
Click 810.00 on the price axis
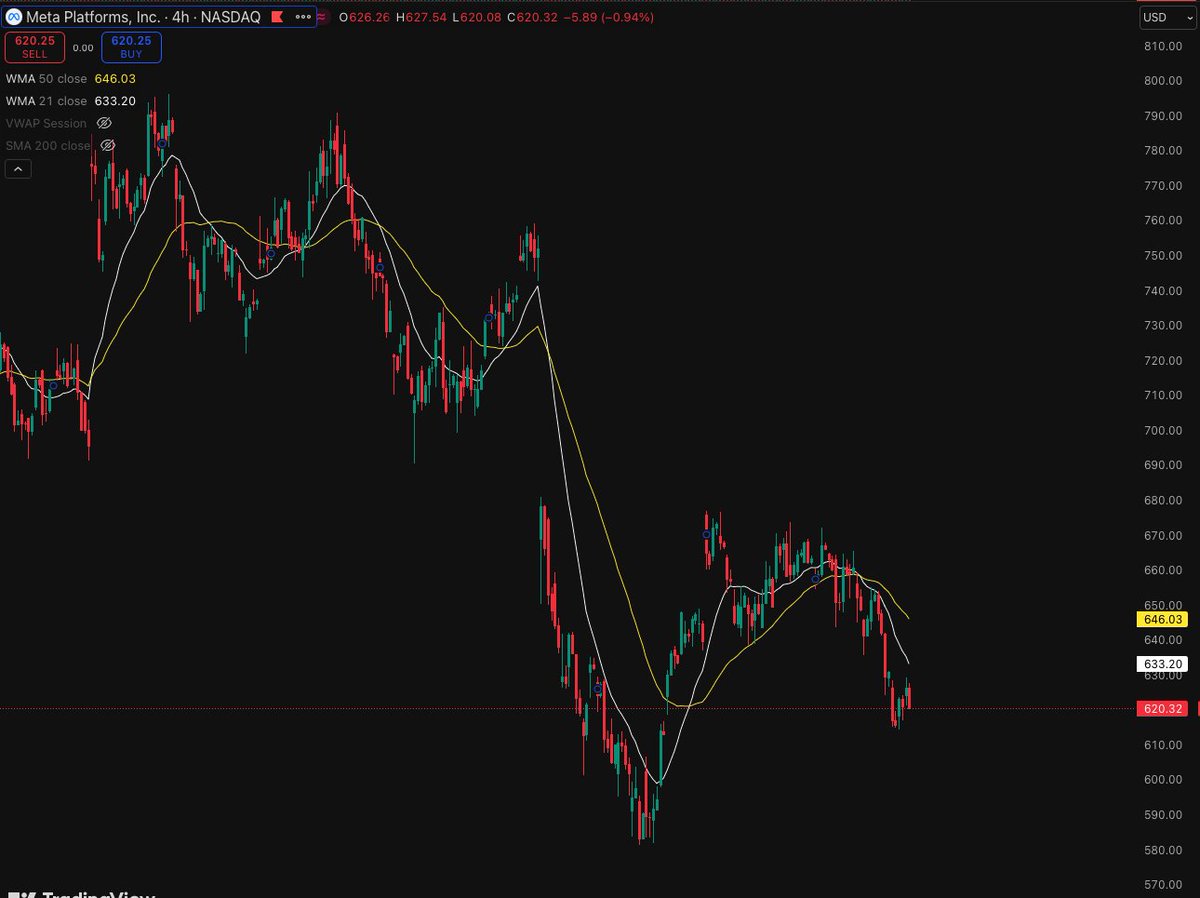pyautogui.click(x=1162, y=46)
